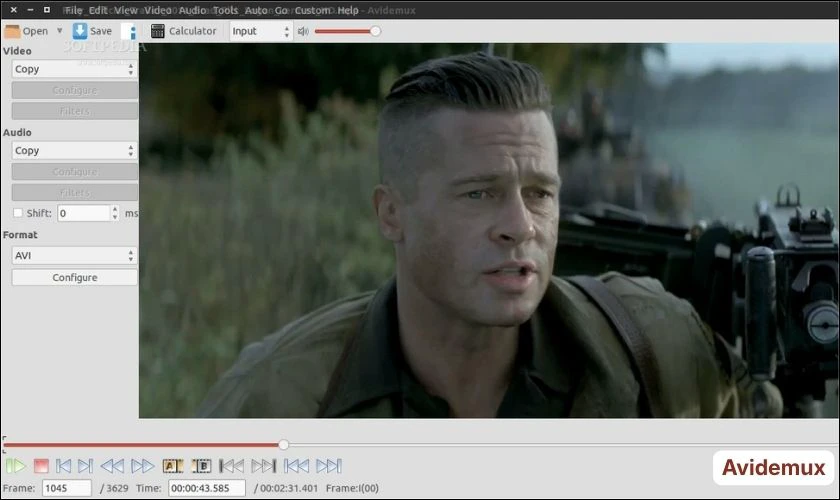
Task: Click the red Stop button
Action: pos(41,466)
